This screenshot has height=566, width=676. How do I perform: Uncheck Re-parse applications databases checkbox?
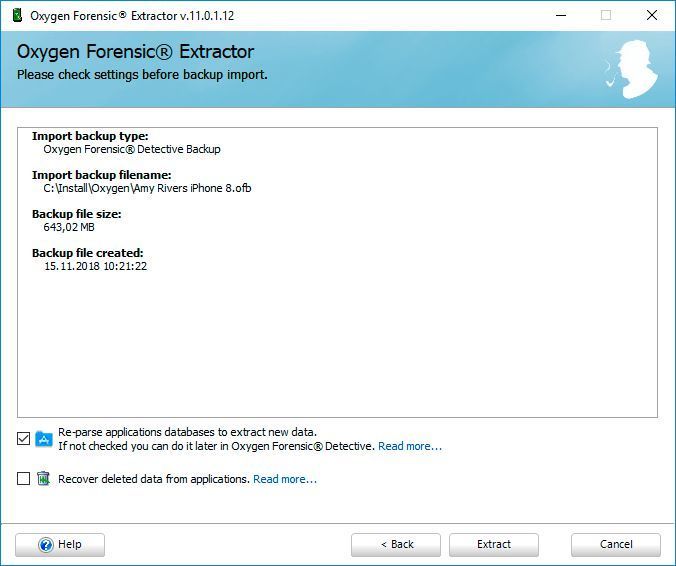pos(23,439)
